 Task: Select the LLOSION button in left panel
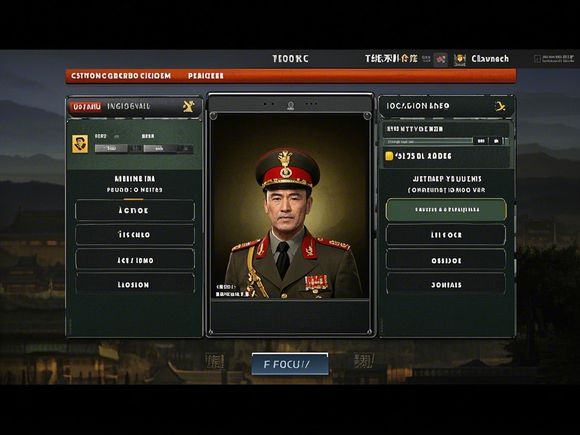point(135,284)
